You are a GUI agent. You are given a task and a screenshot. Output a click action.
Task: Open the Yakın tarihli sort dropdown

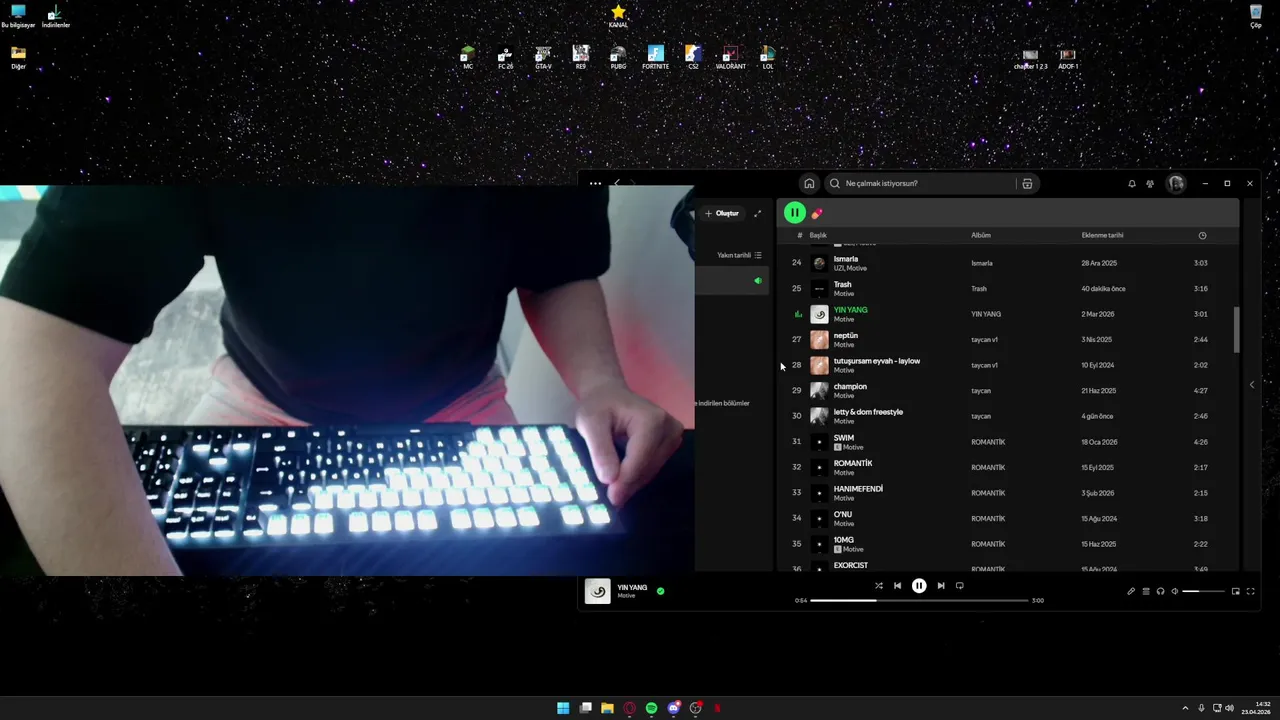pos(740,255)
